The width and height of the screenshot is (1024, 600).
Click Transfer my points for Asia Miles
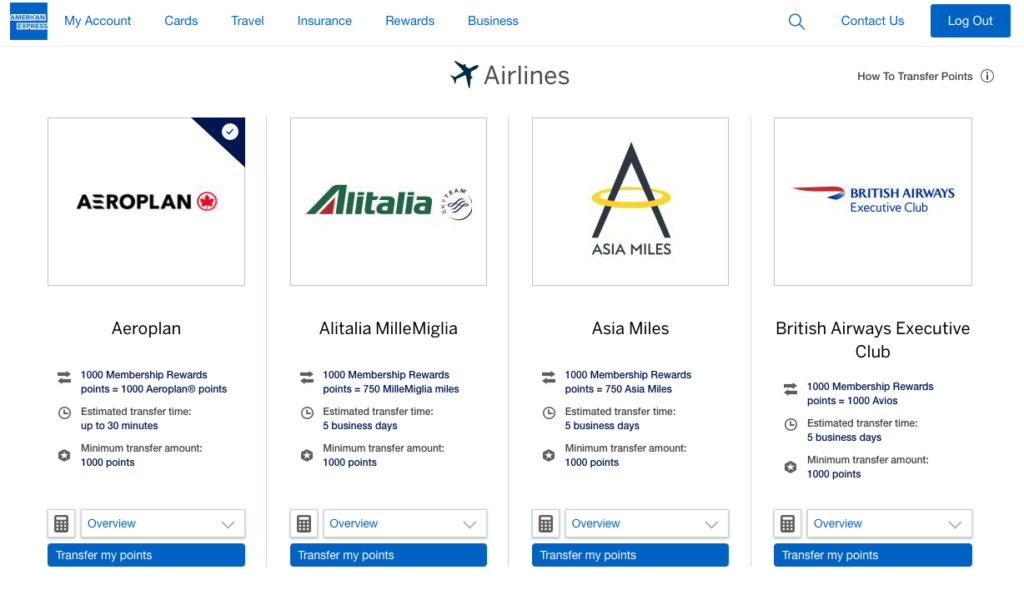tap(630, 554)
